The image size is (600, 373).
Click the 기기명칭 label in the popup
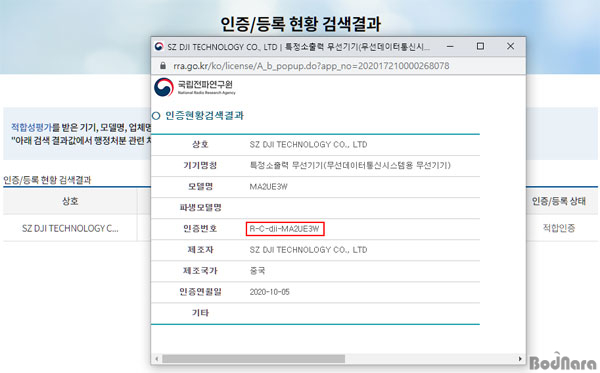tap(200, 165)
